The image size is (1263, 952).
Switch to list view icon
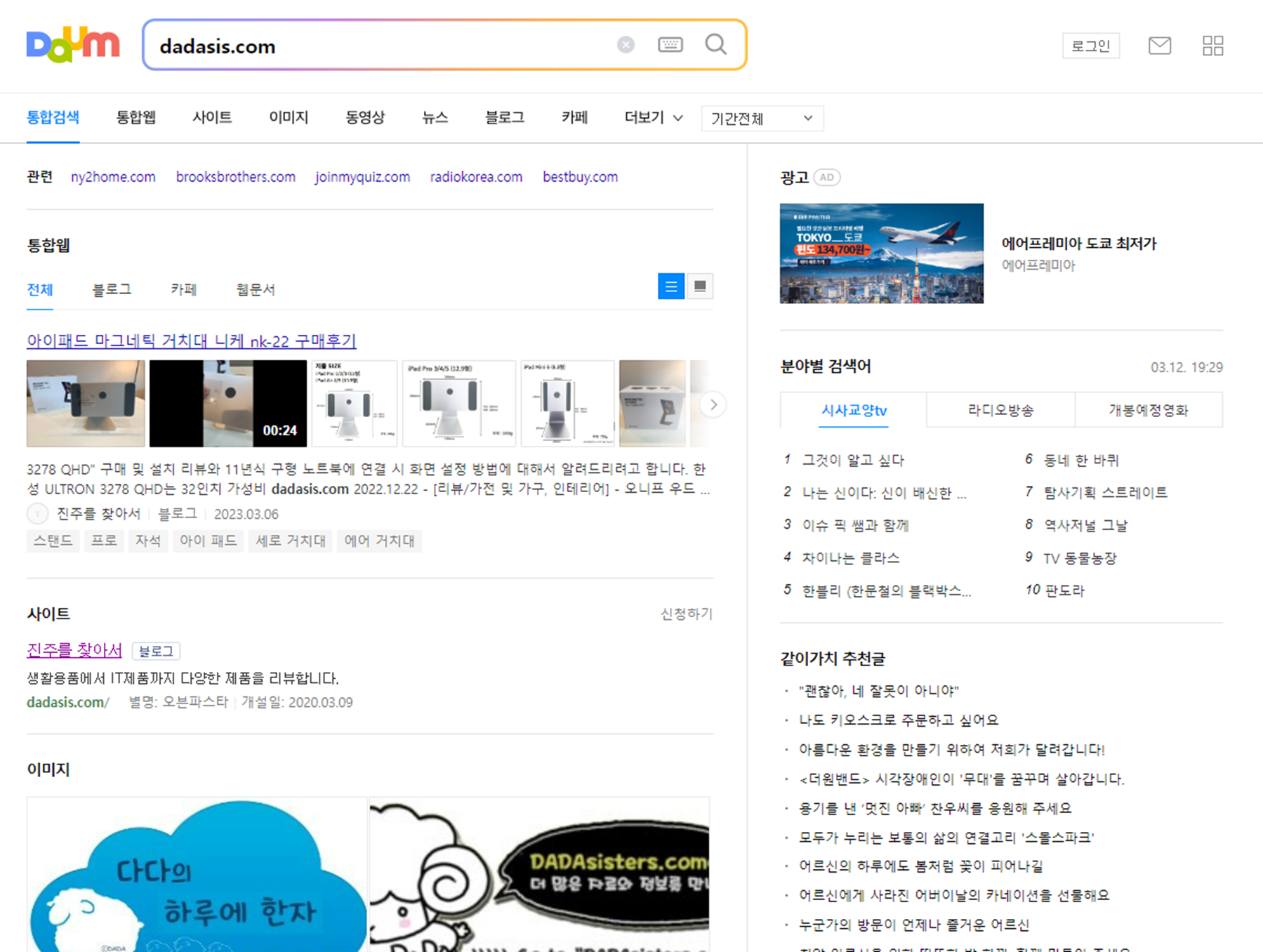[x=671, y=286]
